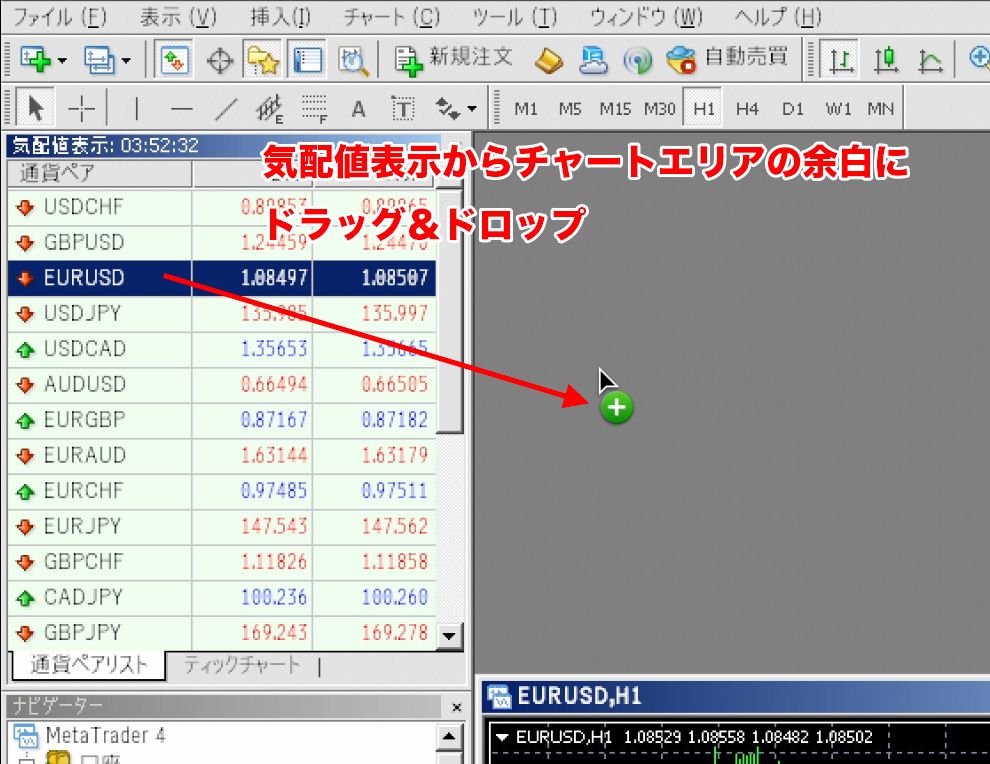Viewport: 990px width, 764px height.
Task: Toggle the Navigator window icon
Action: click(x=264, y=60)
